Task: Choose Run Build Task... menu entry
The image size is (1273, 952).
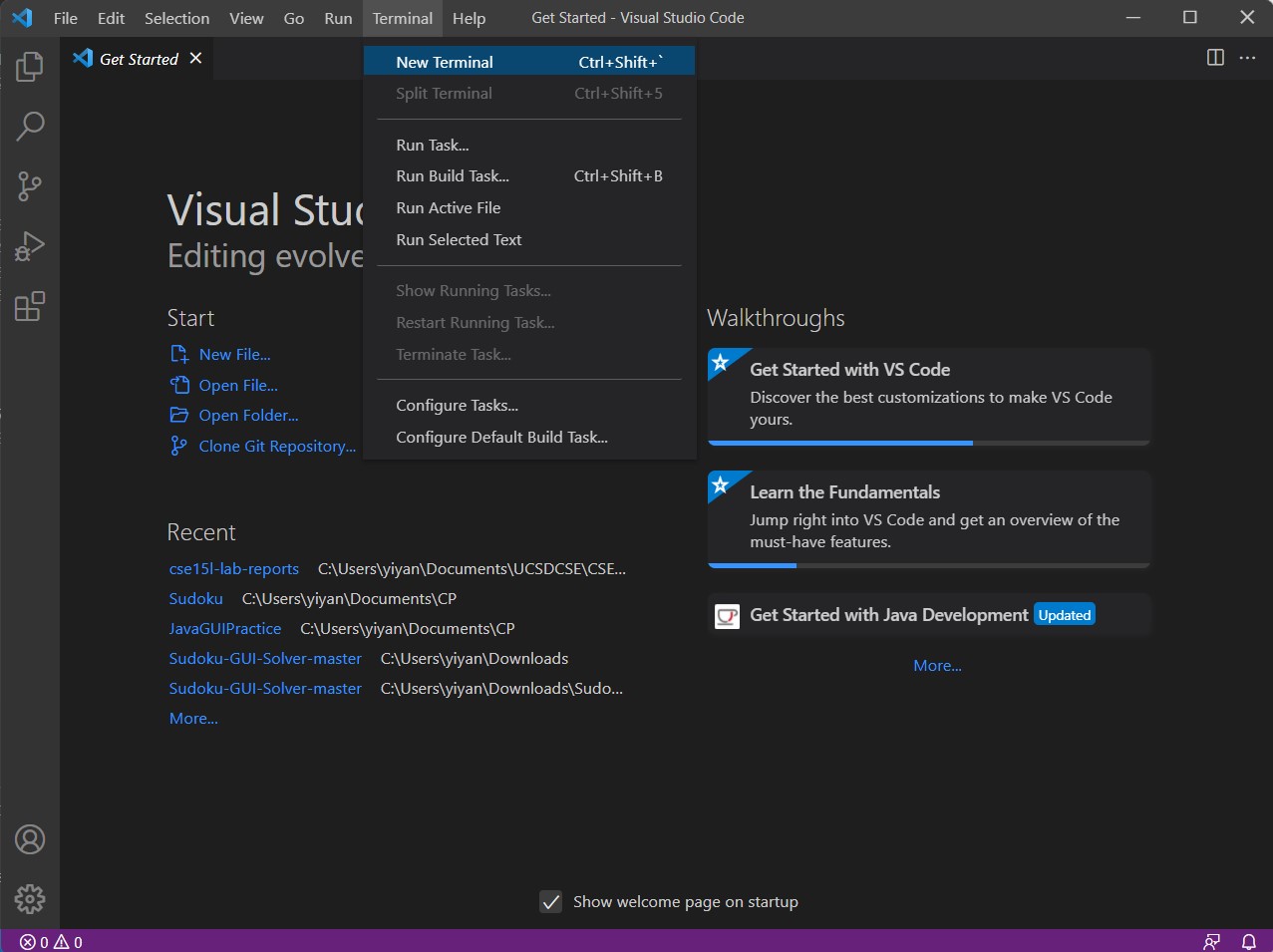Action: [x=453, y=176]
